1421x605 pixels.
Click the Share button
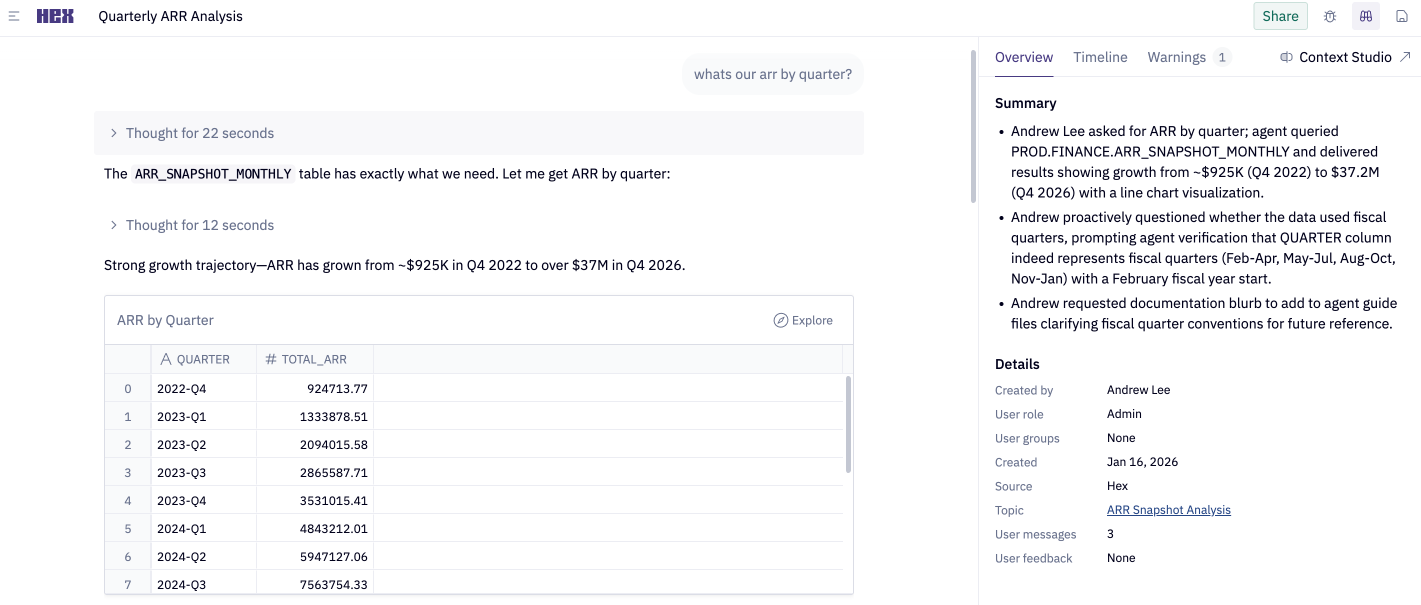pos(1280,15)
